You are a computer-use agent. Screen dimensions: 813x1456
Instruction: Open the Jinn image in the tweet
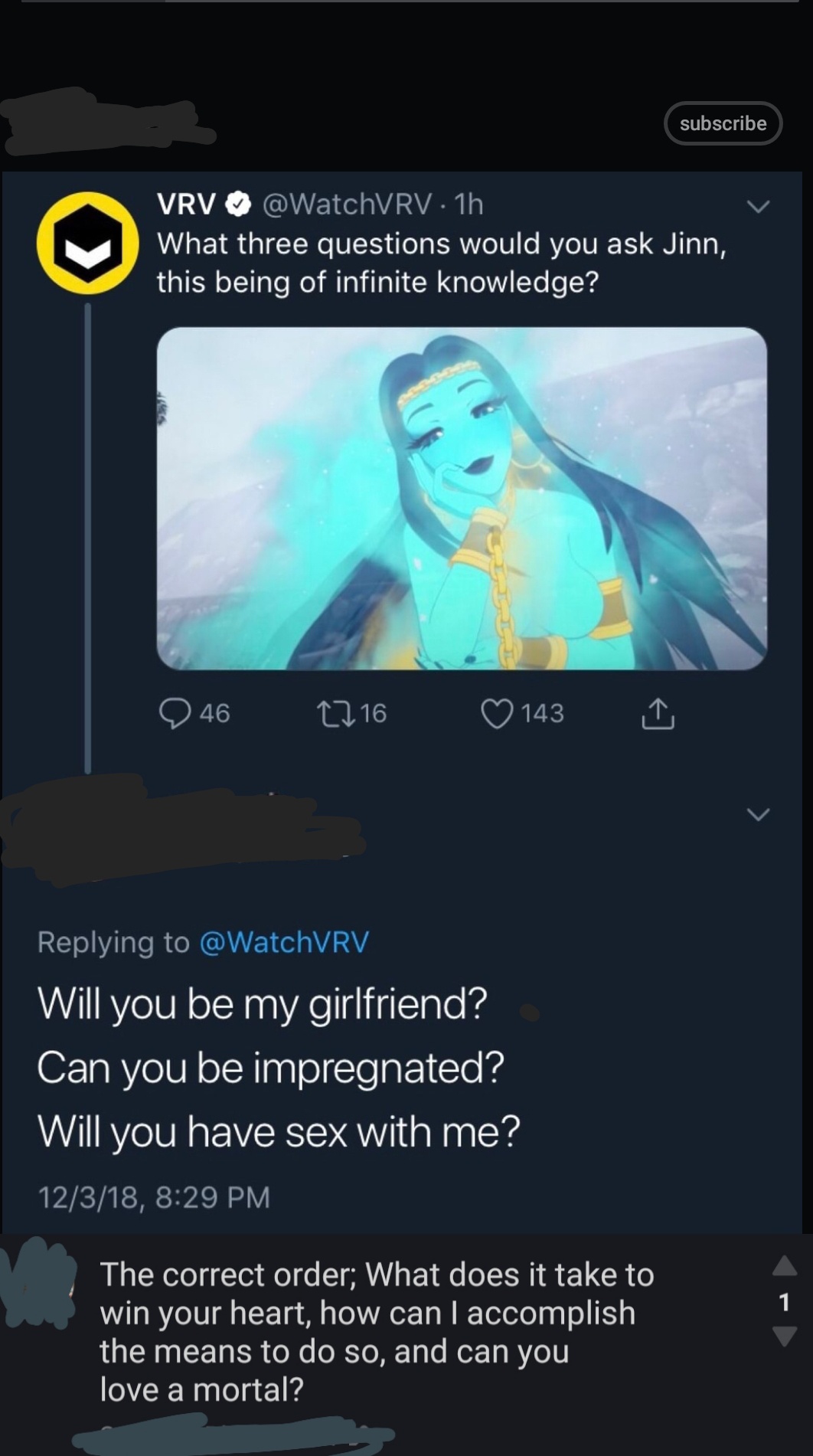[462, 498]
